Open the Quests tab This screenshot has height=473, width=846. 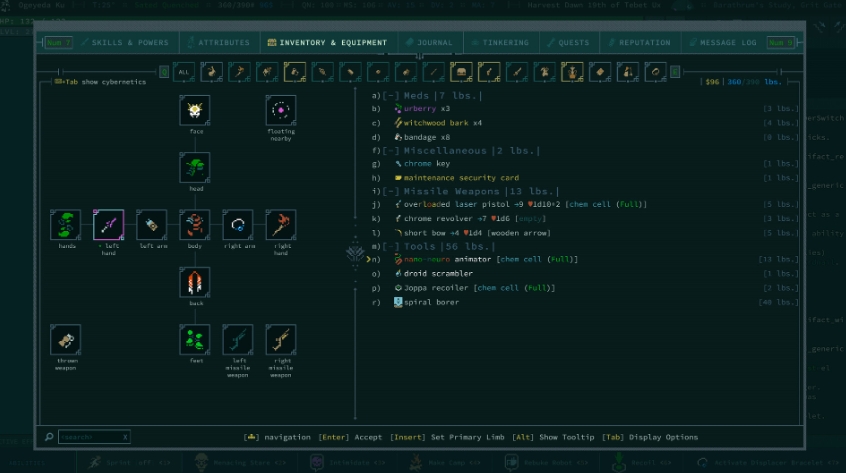click(569, 43)
